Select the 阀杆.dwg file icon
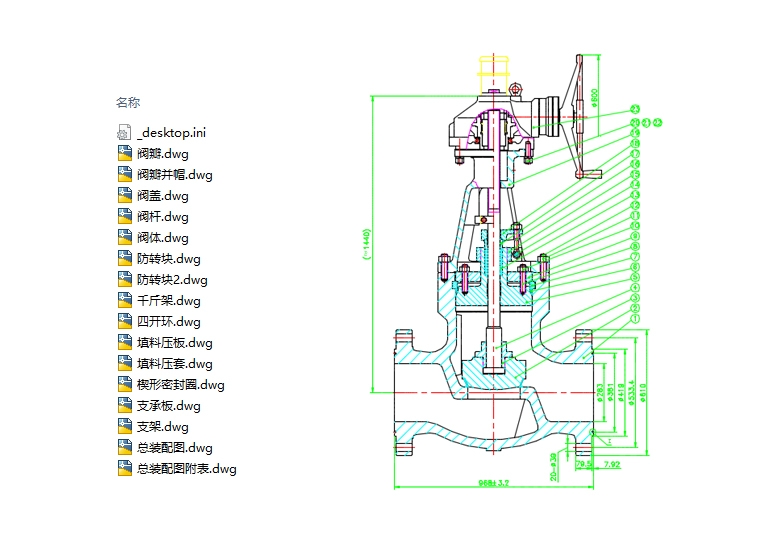Viewport: 760px width, 550px height. (125, 216)
